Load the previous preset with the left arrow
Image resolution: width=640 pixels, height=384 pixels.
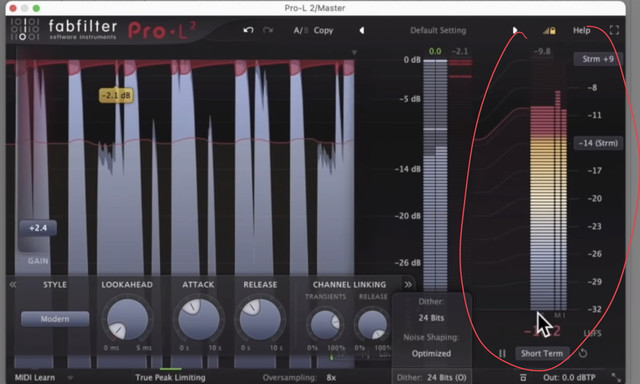[362, 31]
